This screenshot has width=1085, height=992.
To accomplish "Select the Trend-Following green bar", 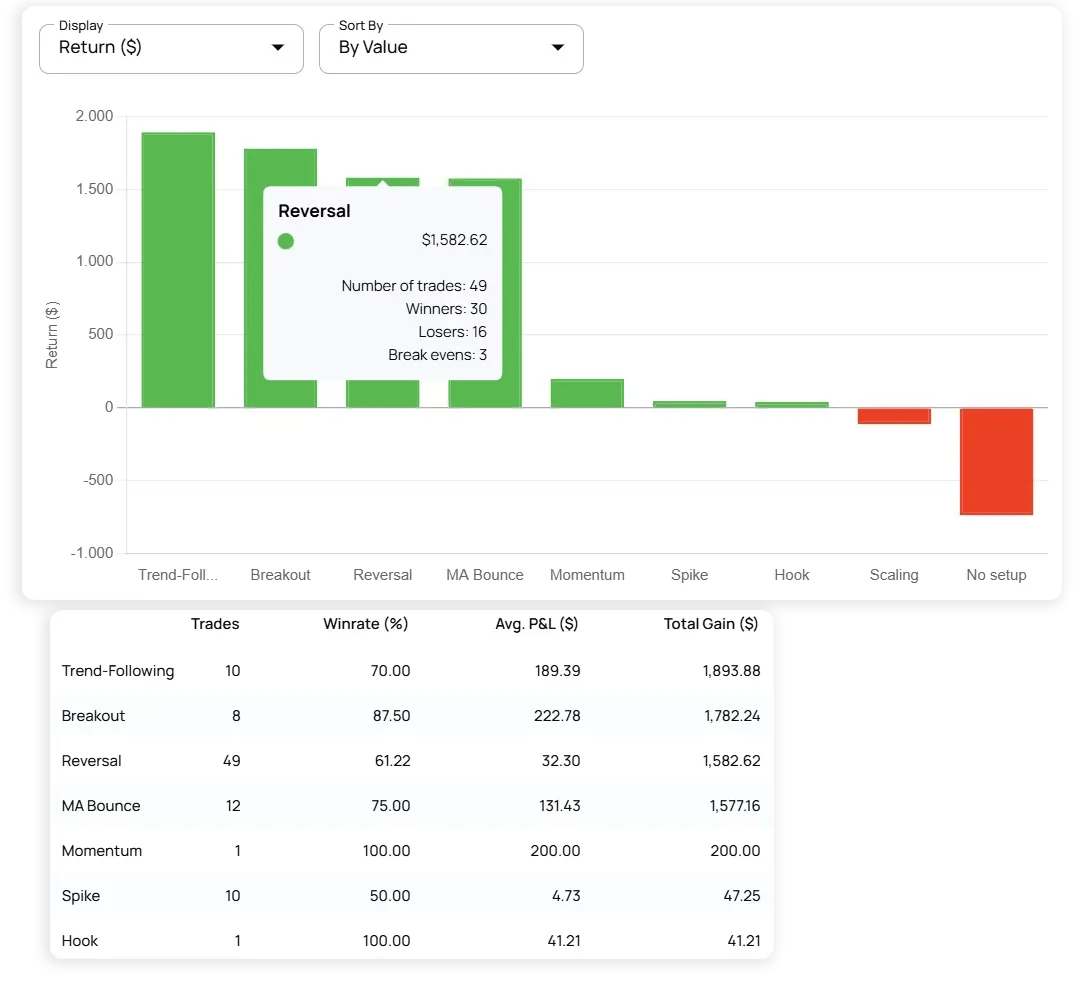I will point(178,270).
